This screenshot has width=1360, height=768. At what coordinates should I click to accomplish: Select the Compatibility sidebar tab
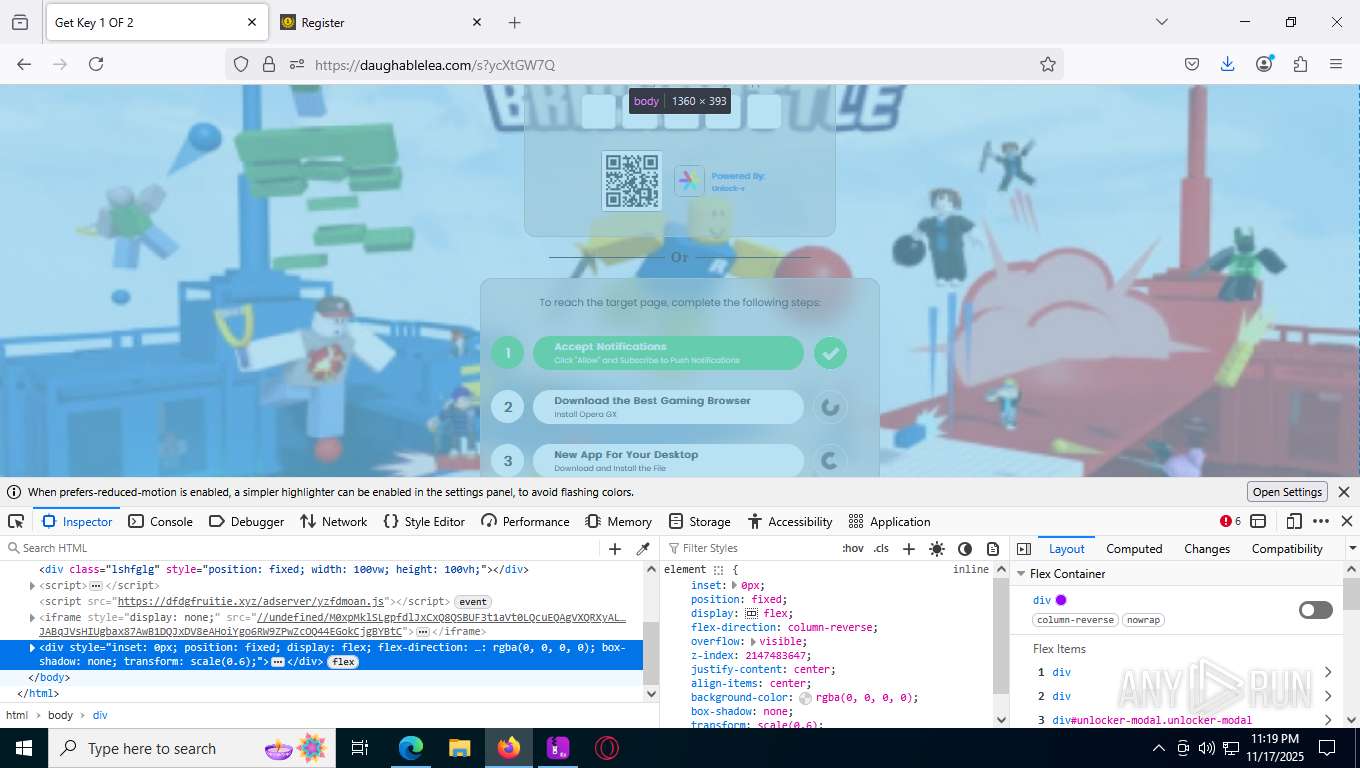(1287, 548)
